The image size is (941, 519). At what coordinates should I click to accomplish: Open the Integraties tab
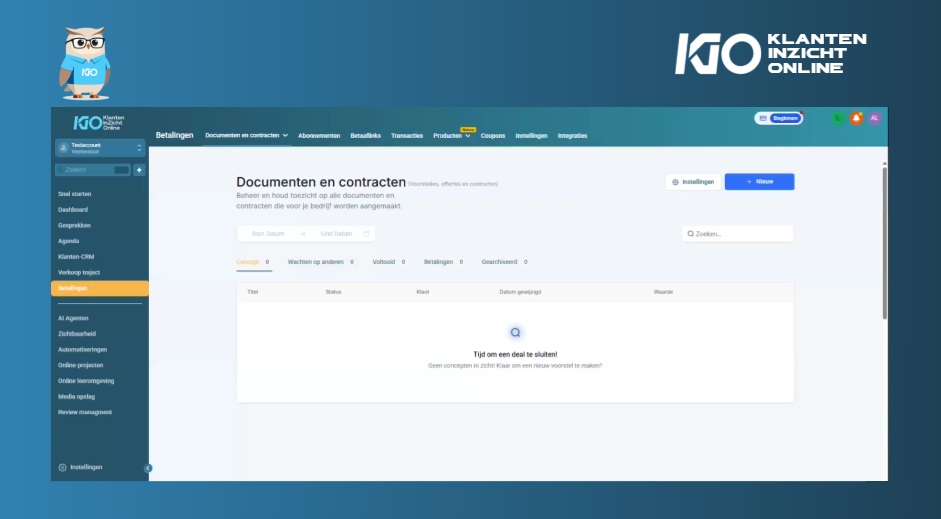pos(572,136)
